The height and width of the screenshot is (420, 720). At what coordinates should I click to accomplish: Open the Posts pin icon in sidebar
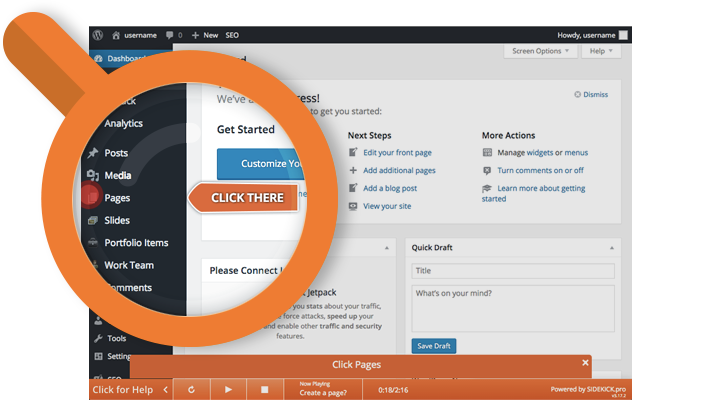click(x=92, y=153)
